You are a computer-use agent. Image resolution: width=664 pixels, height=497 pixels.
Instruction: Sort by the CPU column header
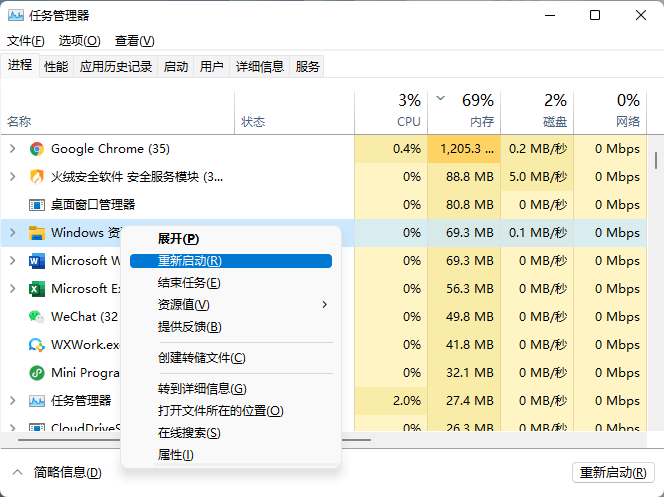[391, 113]
